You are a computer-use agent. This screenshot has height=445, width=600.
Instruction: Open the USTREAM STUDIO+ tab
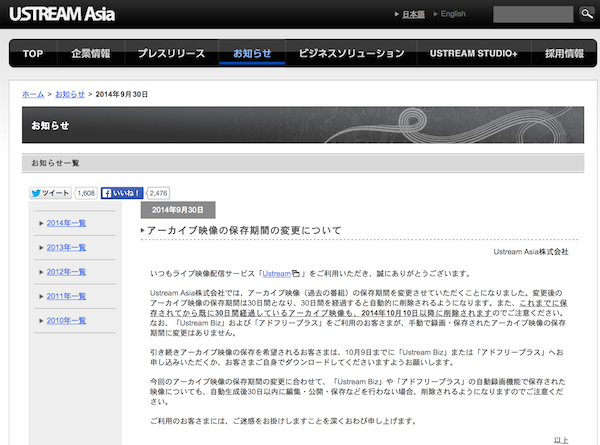tap(474, 53)
